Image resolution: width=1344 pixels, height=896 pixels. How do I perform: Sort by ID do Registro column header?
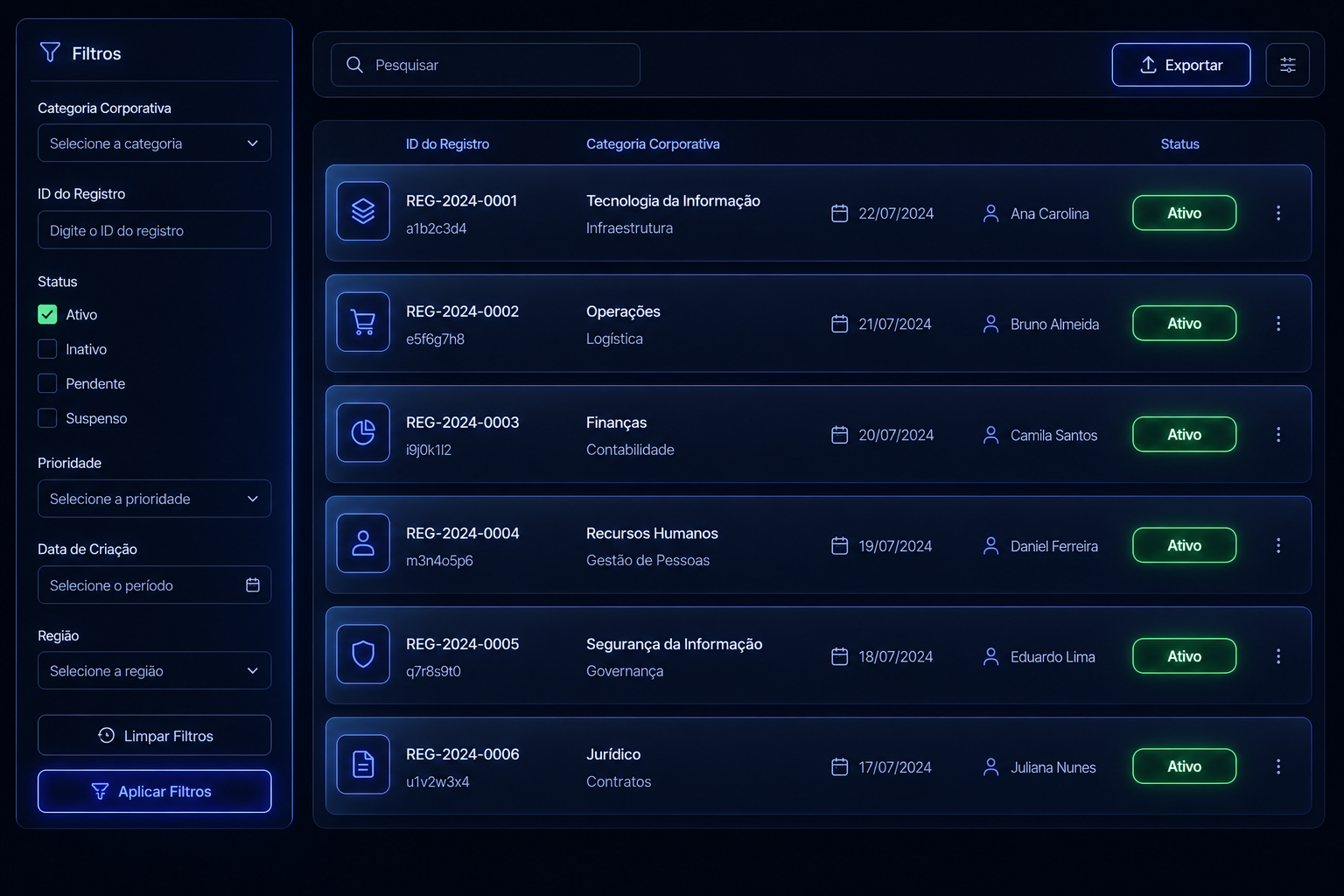point(447,143)
